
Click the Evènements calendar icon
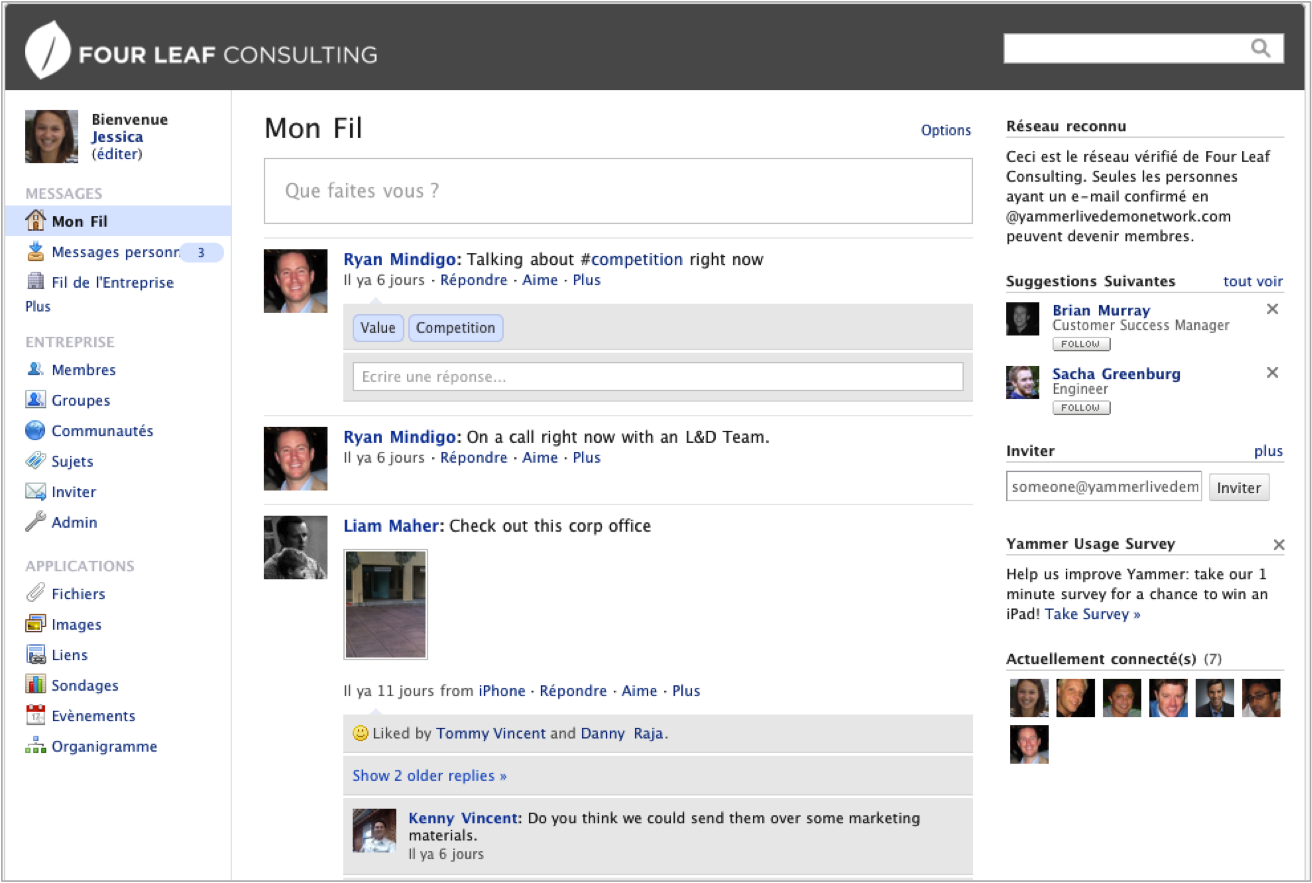[x=36, y=715]
